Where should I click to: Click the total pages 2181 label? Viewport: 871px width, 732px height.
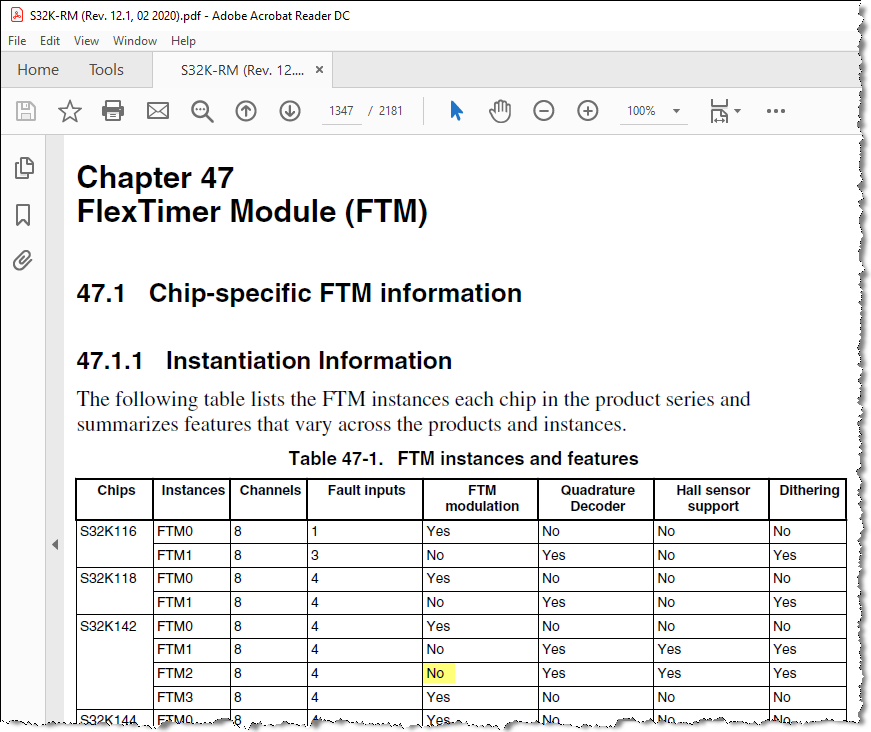tap(391, 111)
